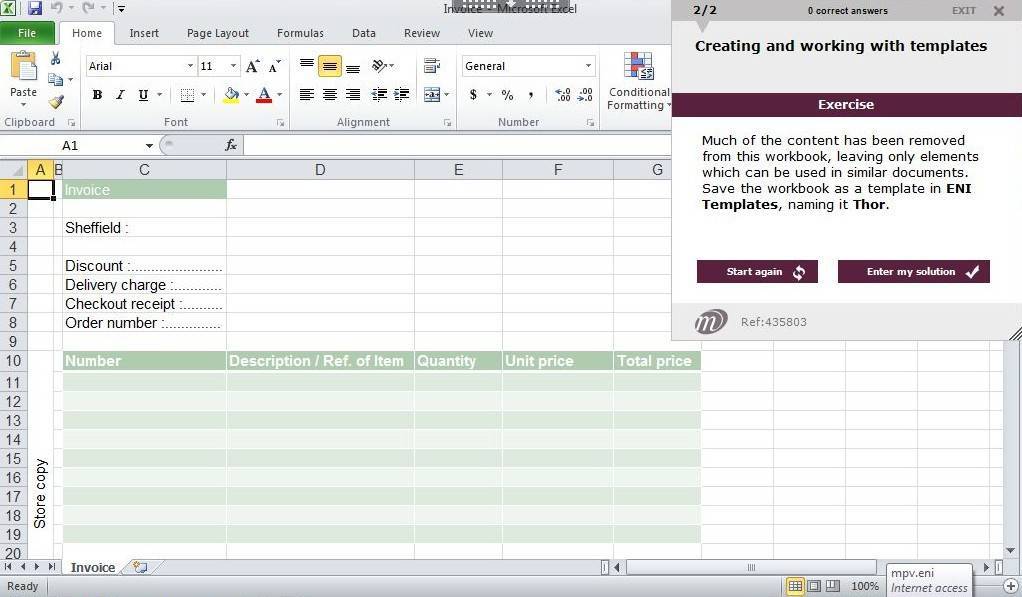Screen dimensions: 1022x597
Task: Switch to the Page Layout tab
Action: click(217, 33)
